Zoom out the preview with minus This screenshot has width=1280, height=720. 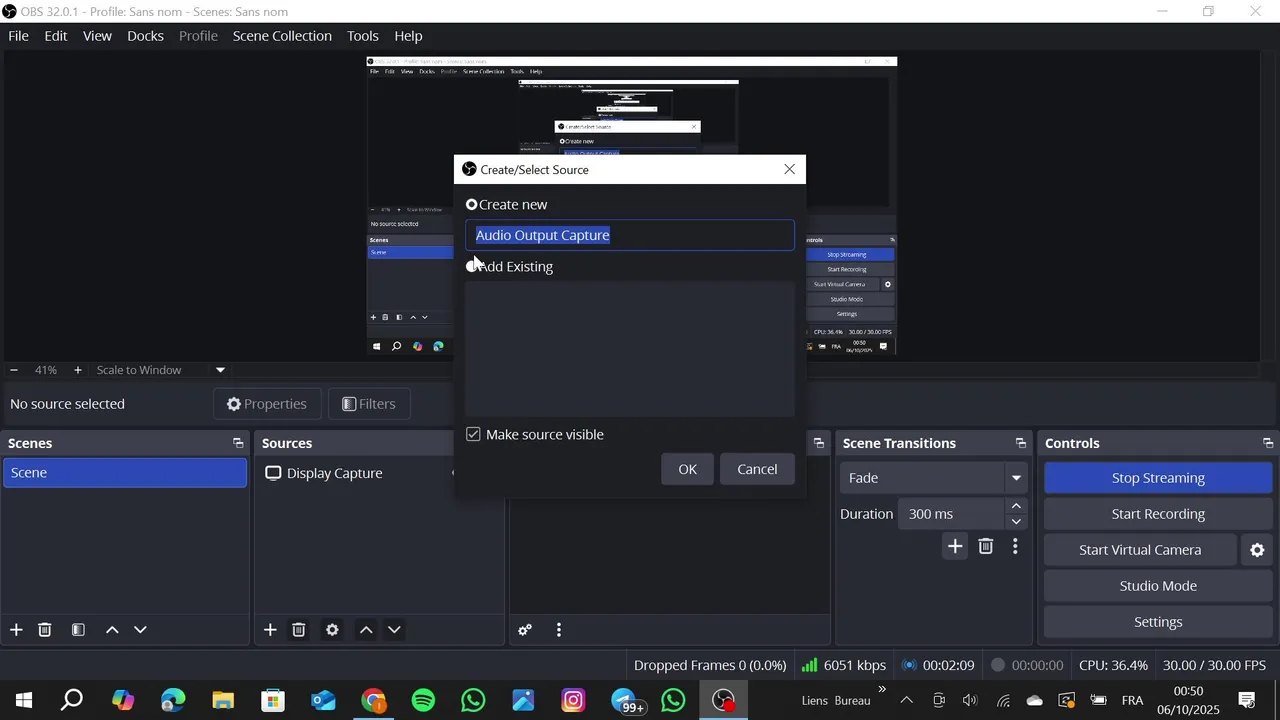pyautogui.click(x=14, y=370)
